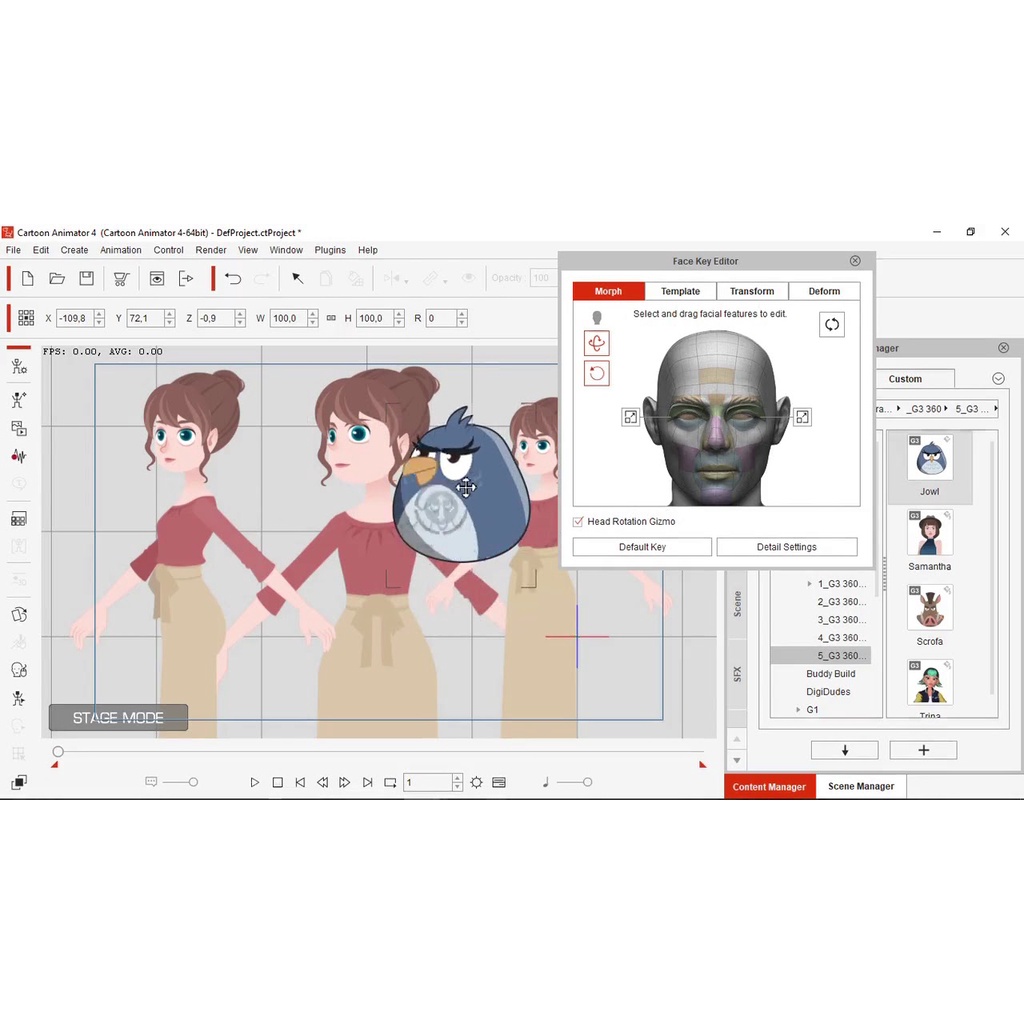Click the add plus button in Content Manager
This screenshot has height=1024, width=1024.
pyautogui.click(x=923, y=750)
